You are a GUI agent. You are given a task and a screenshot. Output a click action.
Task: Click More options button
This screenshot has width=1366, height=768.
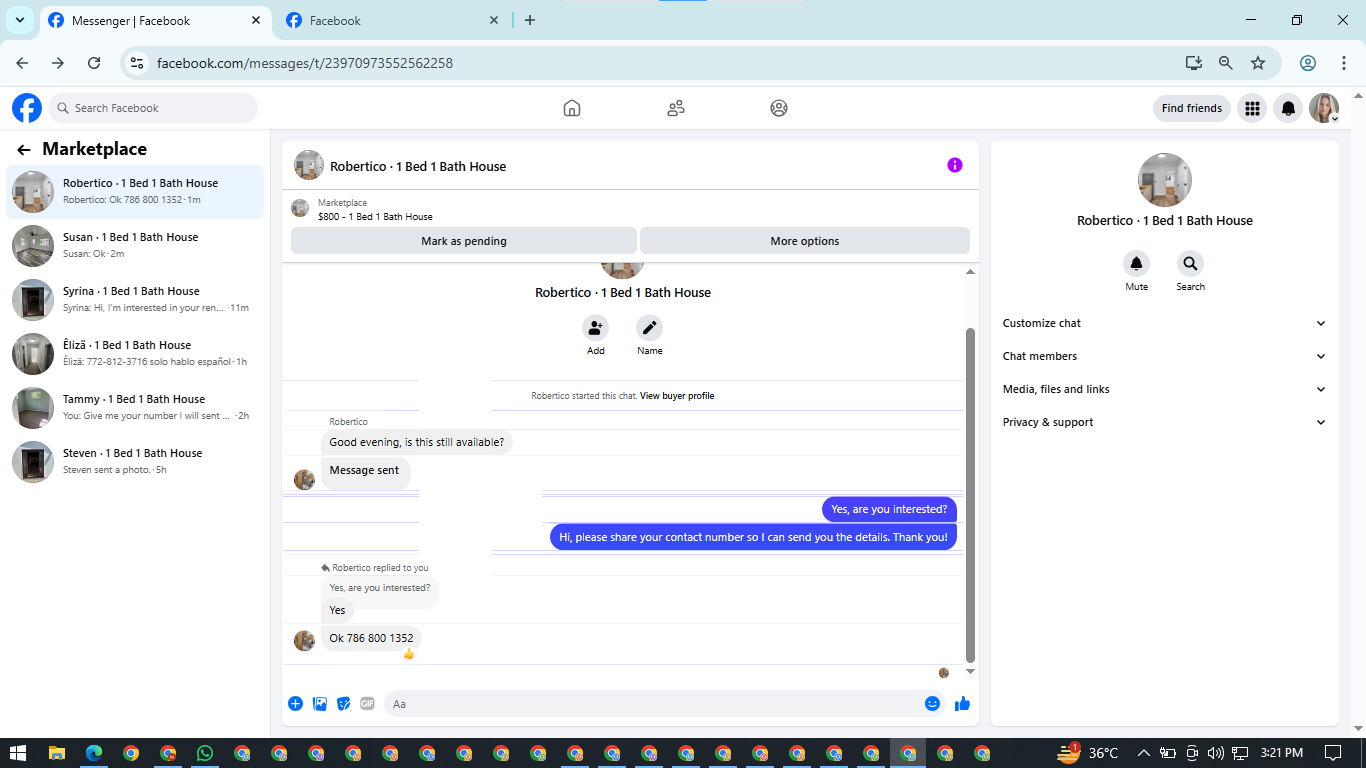[805, 241]
